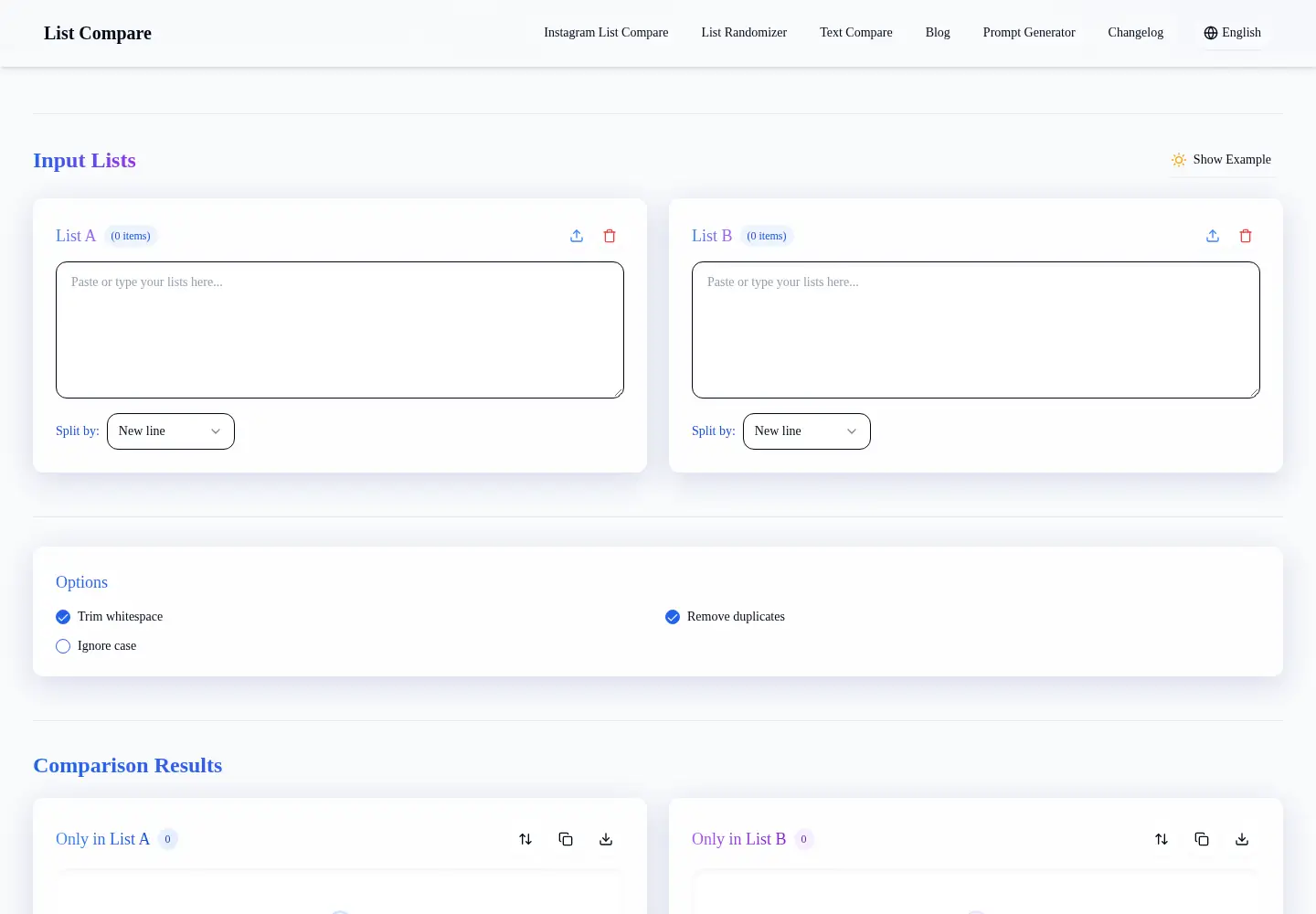Click the Show Example button

point(1222,160)
